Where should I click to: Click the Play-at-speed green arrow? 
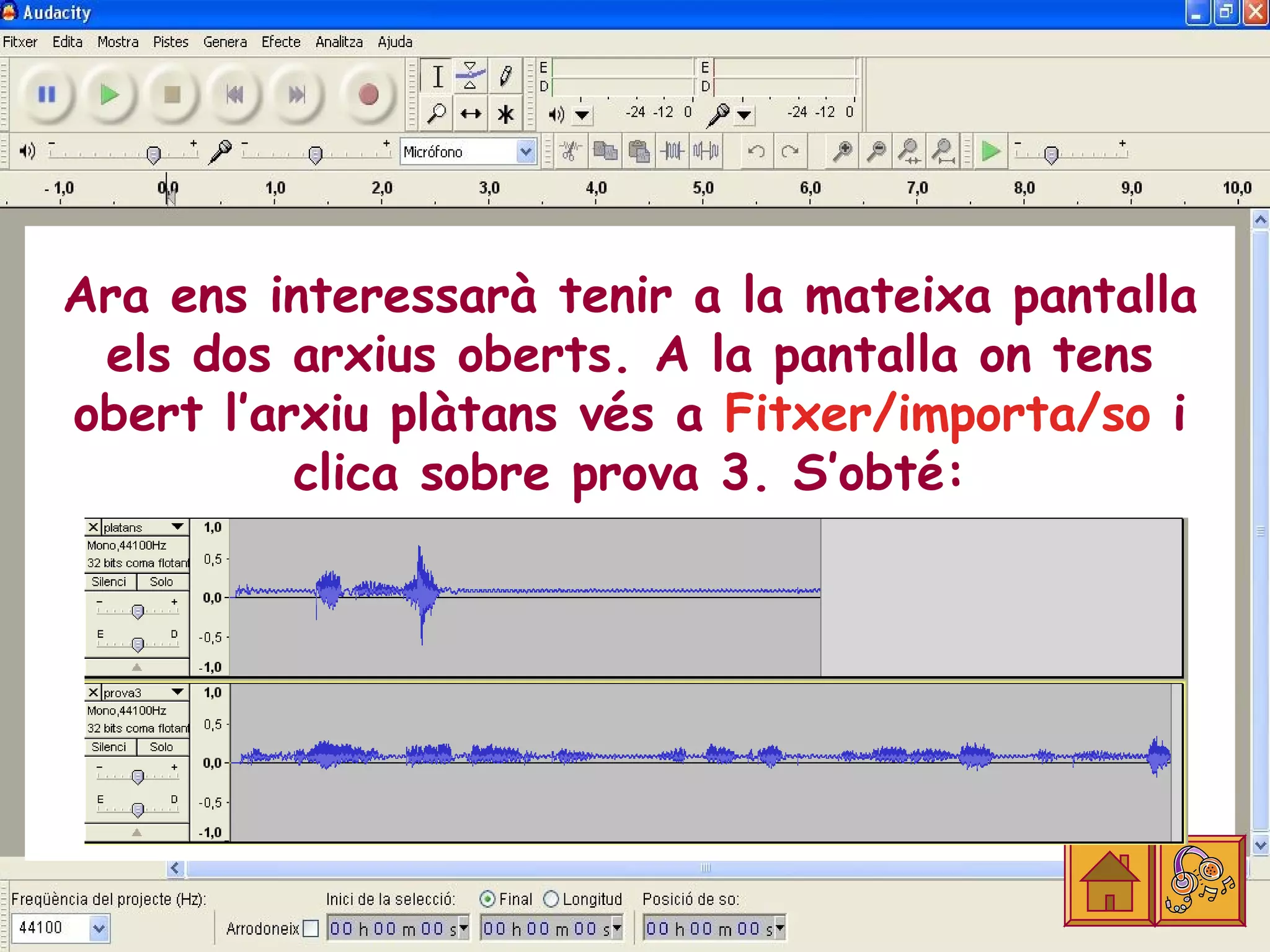click(991, 151)
